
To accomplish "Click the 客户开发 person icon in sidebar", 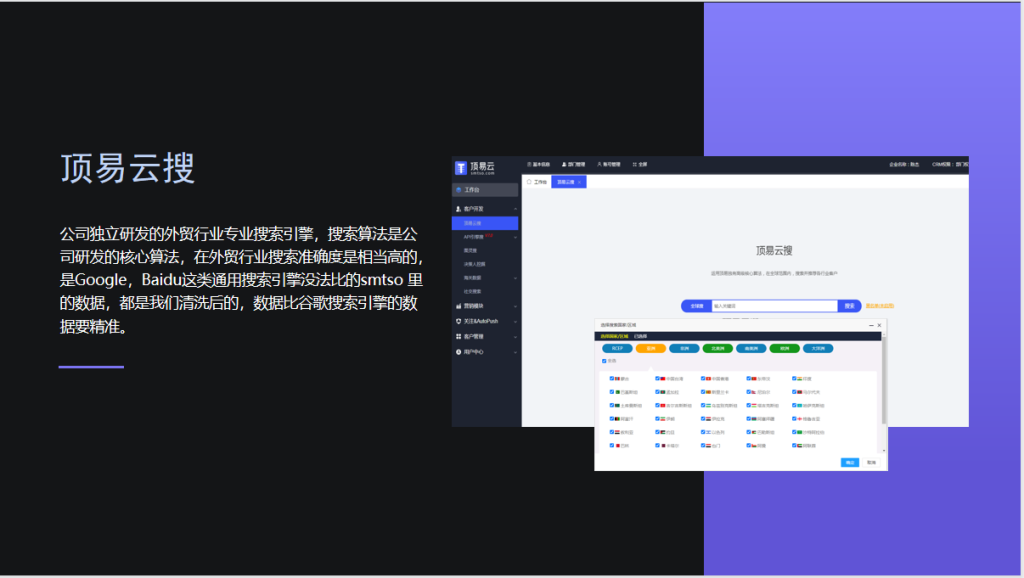I will (x=458, y=208).
